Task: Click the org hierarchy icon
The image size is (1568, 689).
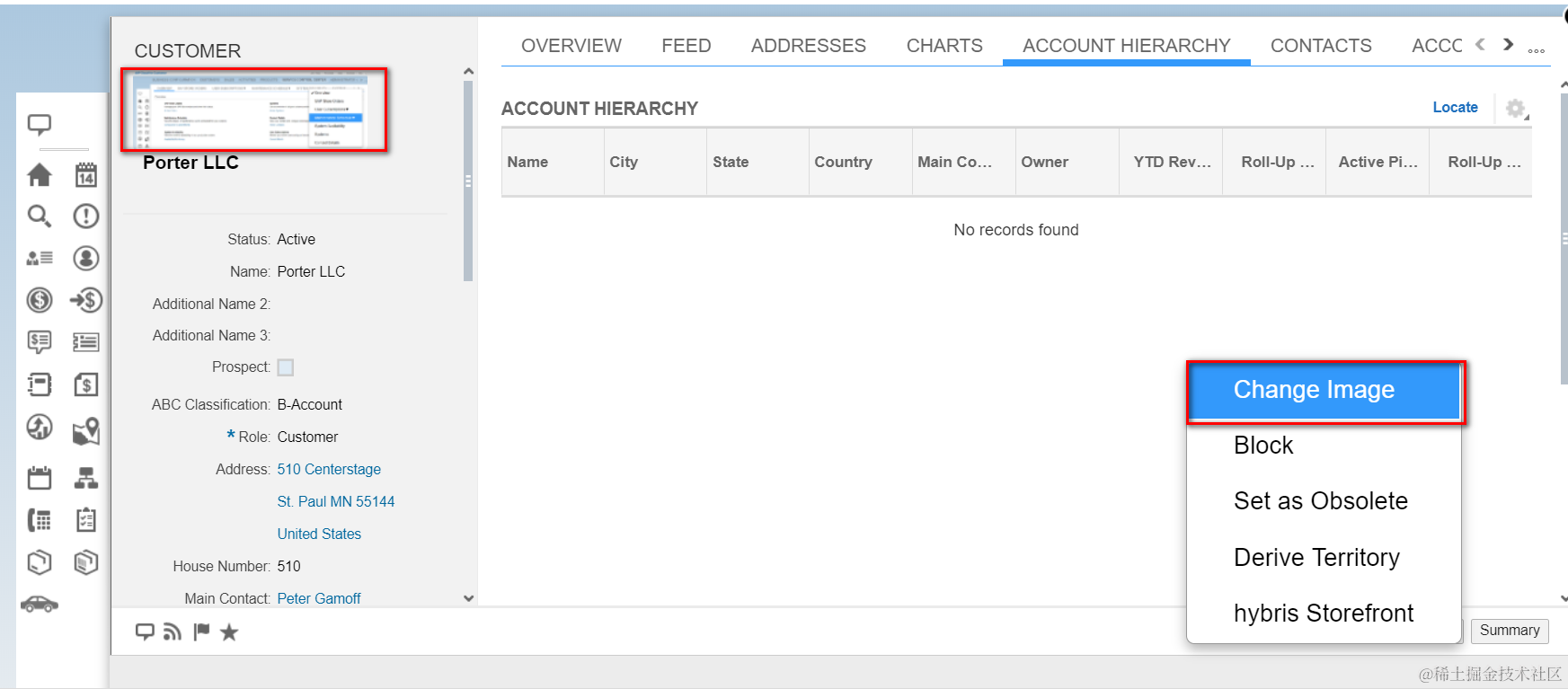Action: click(86, 477)
